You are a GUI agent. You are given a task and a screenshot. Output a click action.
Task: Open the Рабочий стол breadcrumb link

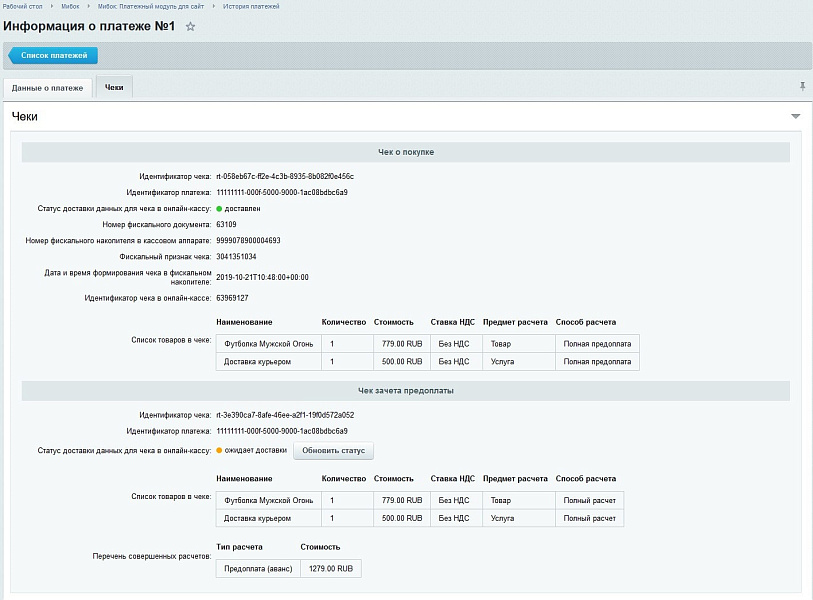tap(22, 6)
